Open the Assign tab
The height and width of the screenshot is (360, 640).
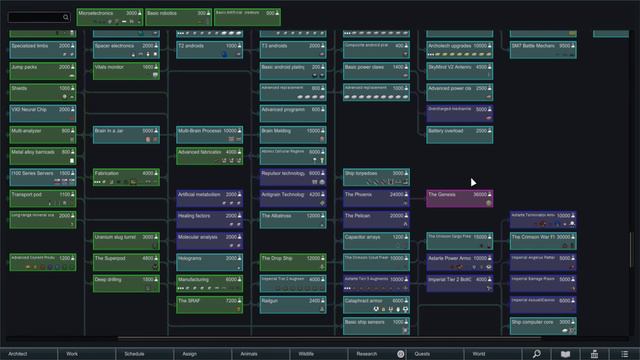203,354
